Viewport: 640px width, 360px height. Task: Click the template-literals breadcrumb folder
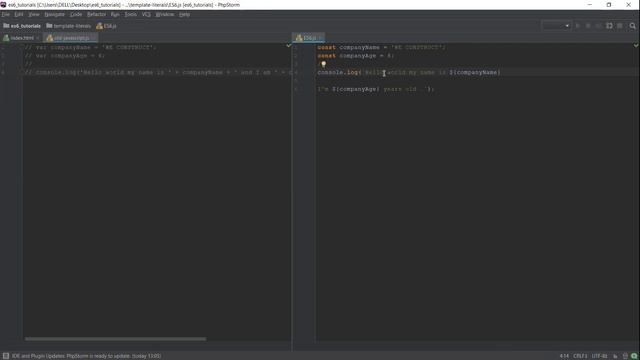[x=69, y=26]
